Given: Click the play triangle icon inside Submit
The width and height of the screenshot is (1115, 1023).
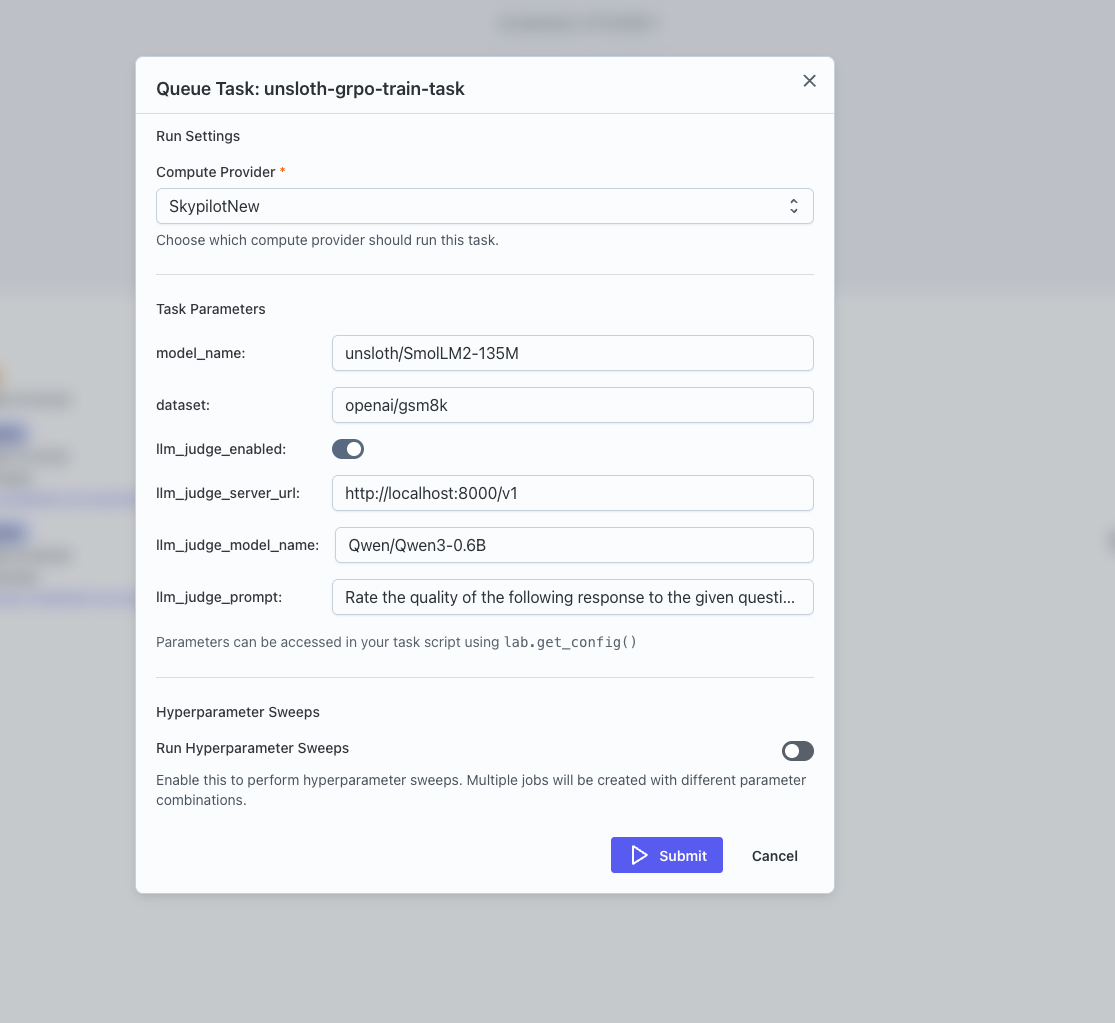Looking at the screenshot, I should [641, 855].
